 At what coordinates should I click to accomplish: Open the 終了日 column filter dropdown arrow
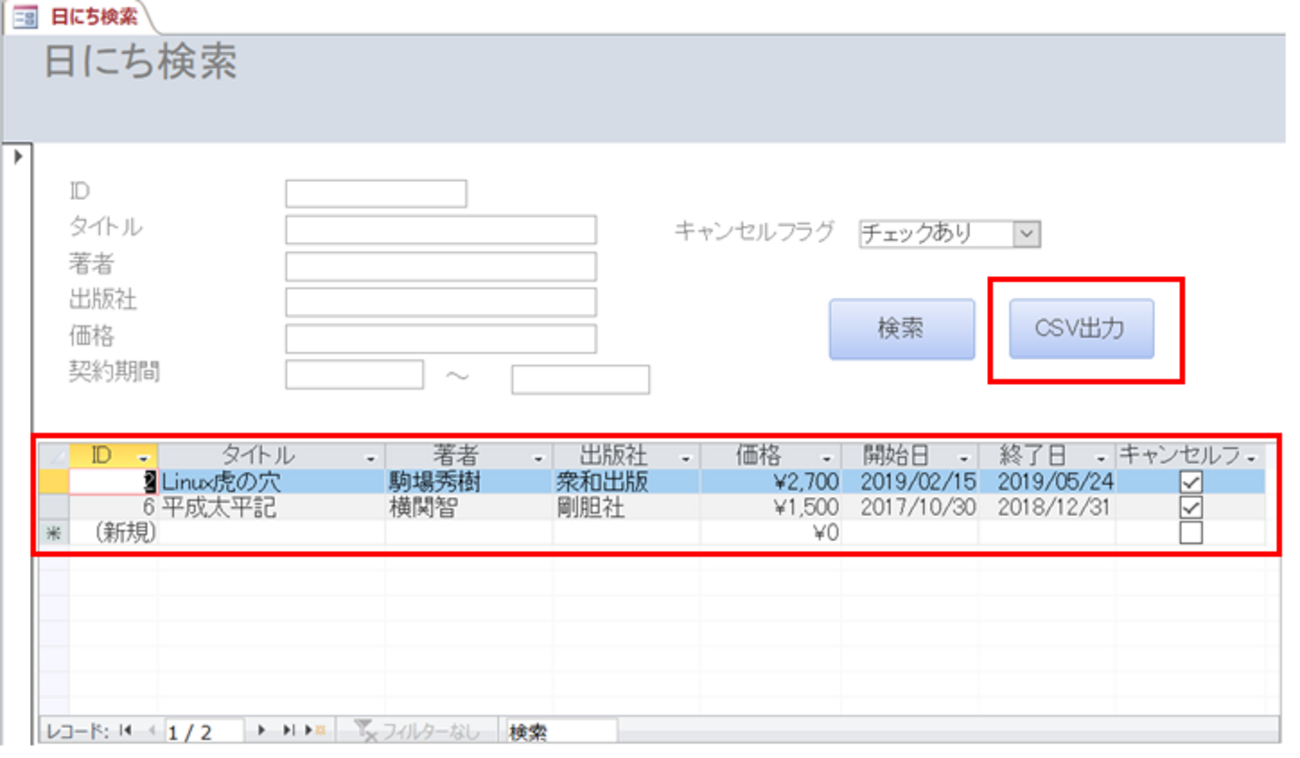click(x=1101, y=457)
